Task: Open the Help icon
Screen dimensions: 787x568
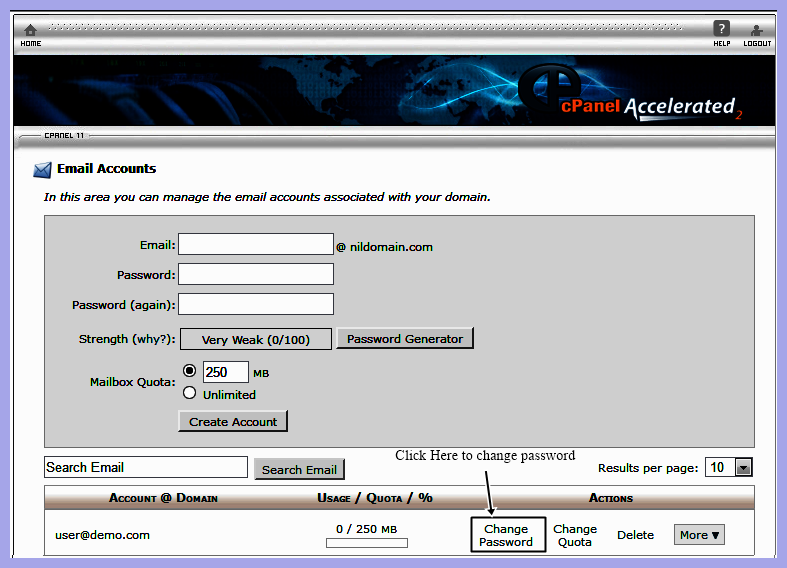Action: tap(721, 33)
